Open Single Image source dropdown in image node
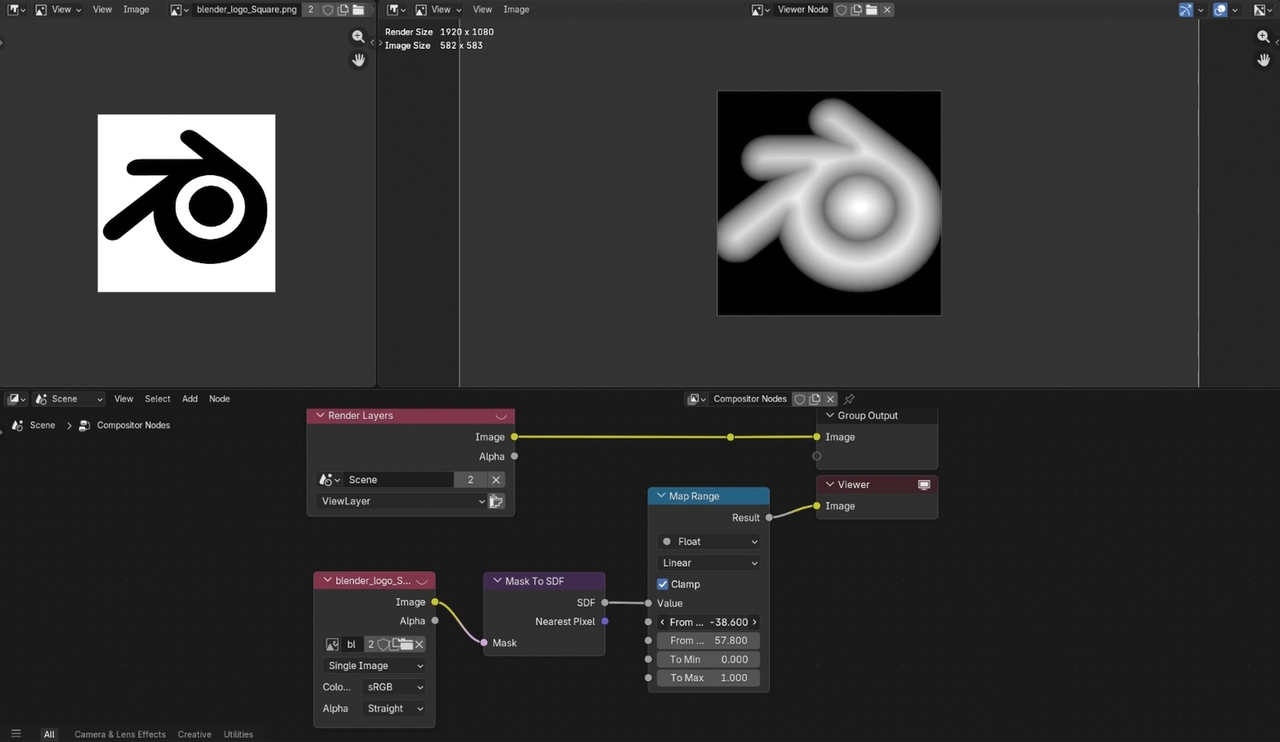This screenshot has height=742, width=1280. pyautogui.click(x=374, y=666)
